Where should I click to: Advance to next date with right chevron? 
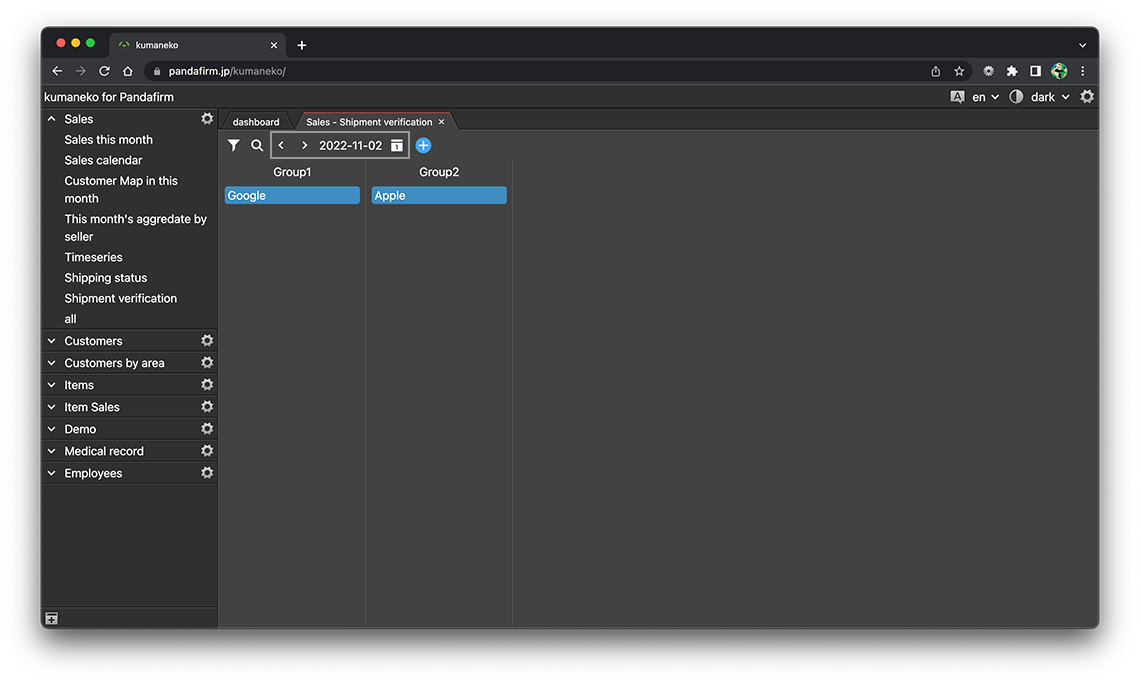[x=305, y=146]
